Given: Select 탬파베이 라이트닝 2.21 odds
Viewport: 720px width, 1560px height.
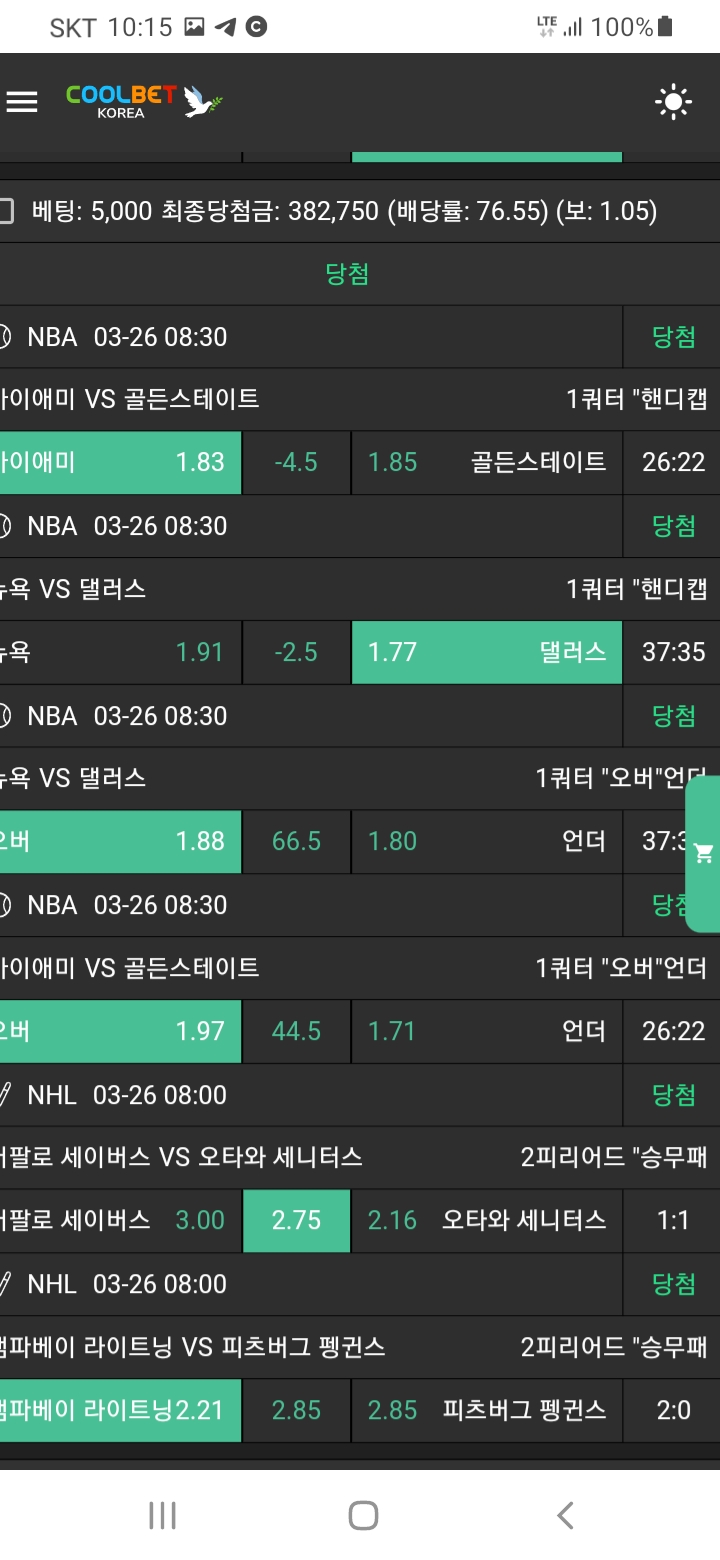Looking at the screenshot, I should [120, 1410].
